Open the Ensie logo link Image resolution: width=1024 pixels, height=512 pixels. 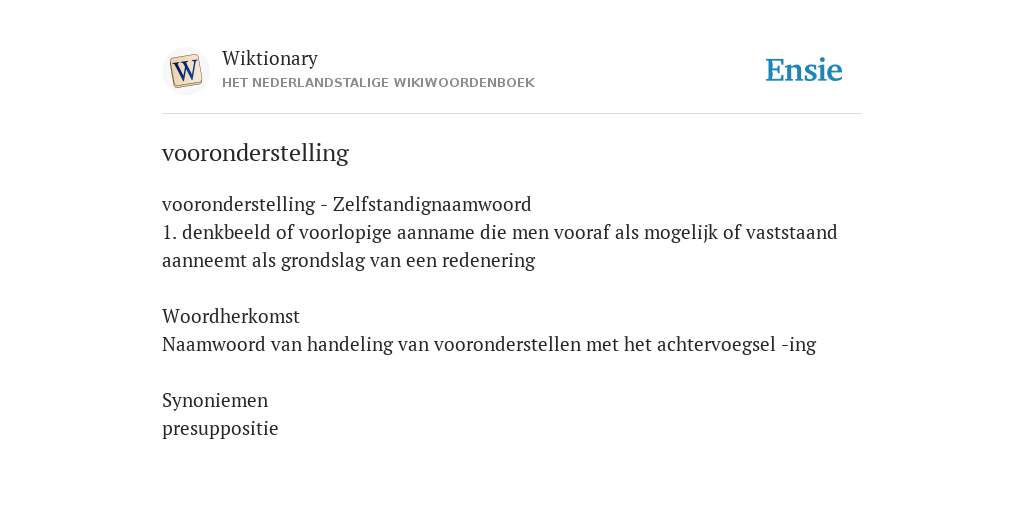(x=804, y=70)
